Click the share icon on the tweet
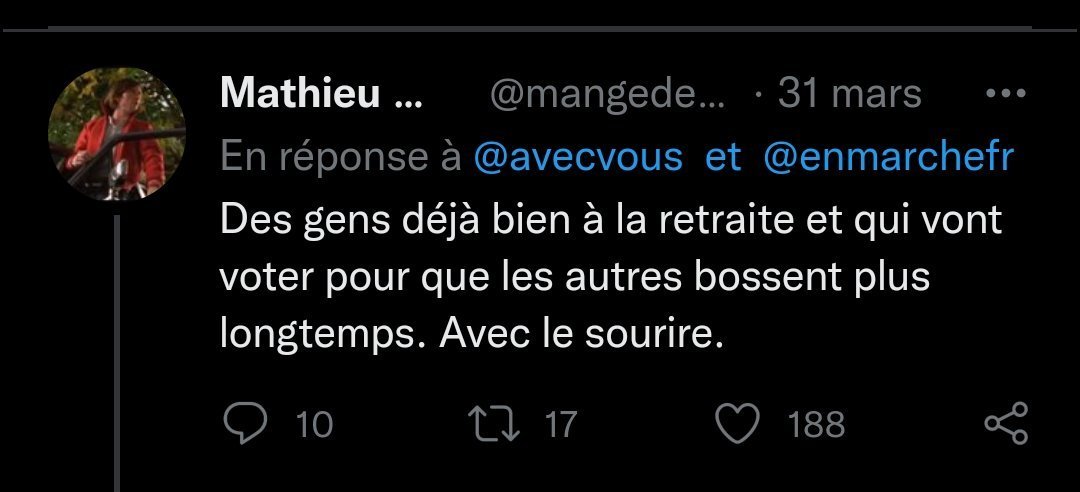 click(1005, 424)
